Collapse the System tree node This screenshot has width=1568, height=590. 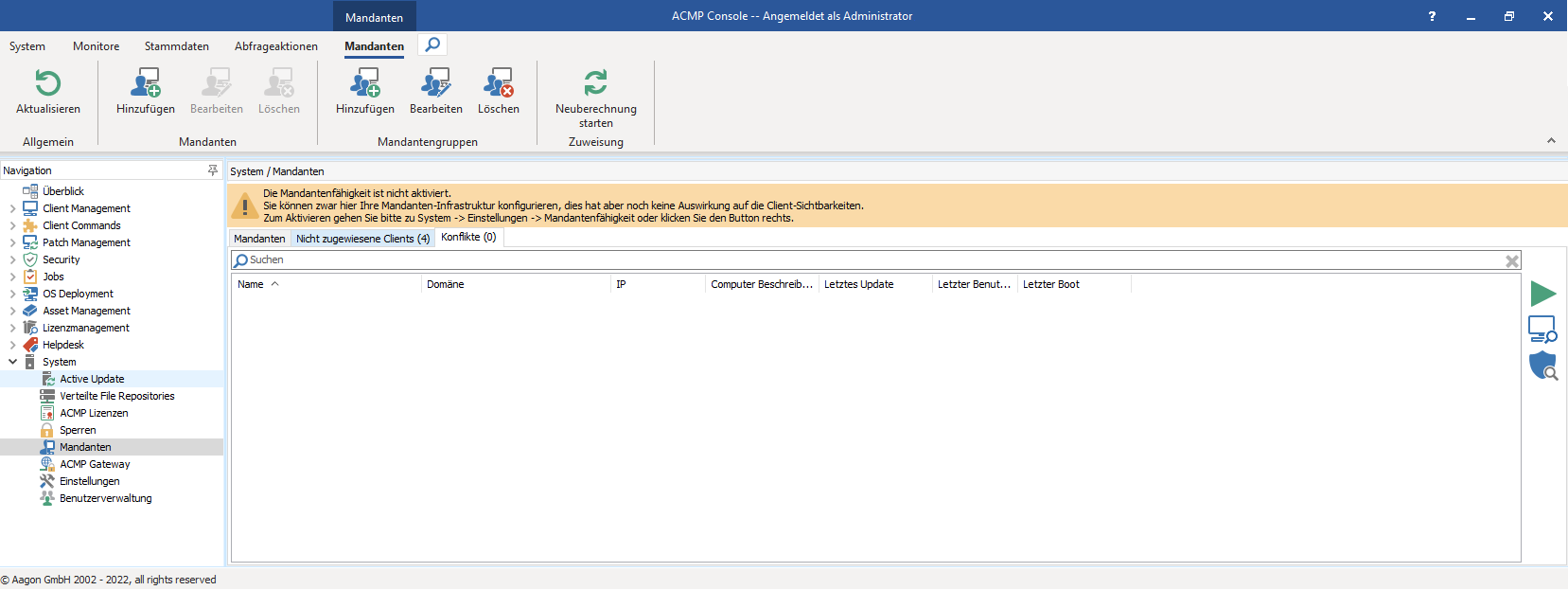(x=12, y=362)
